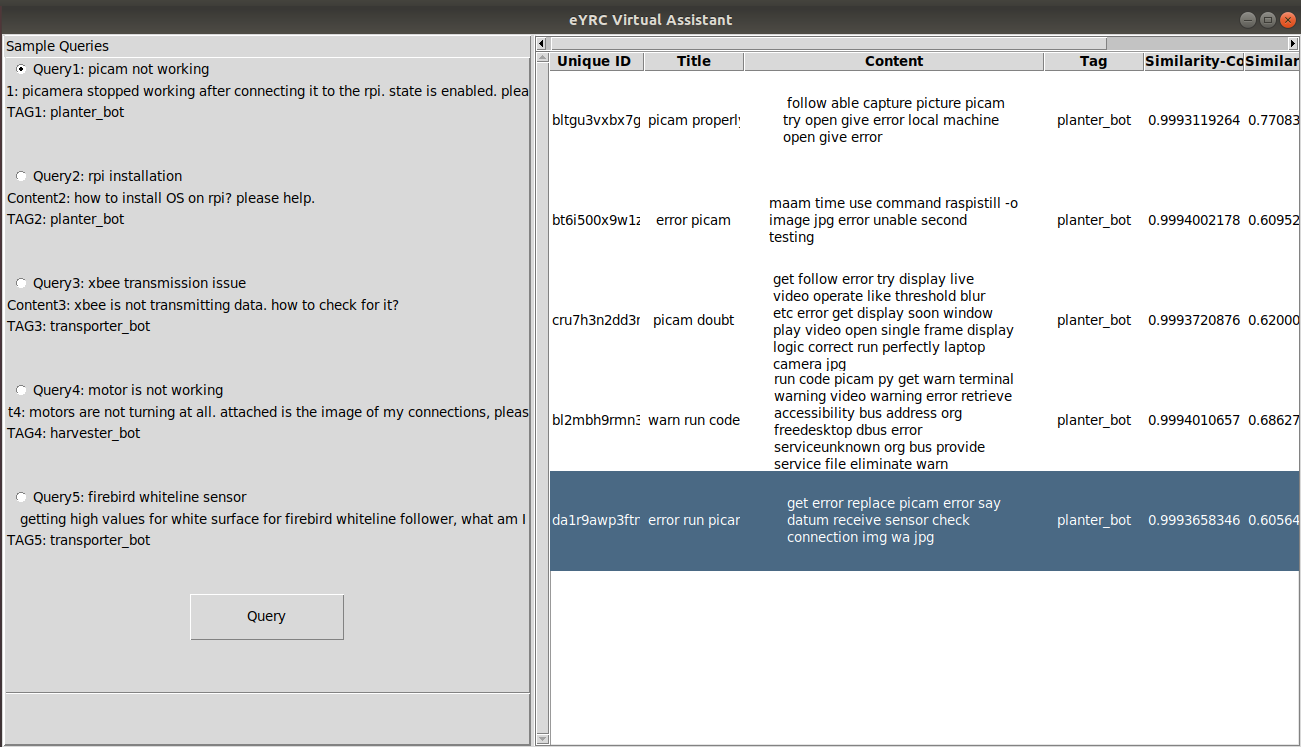Minimize the eYRC Virtual Assistant window

pyautogui.click(x=1248, y=19)
